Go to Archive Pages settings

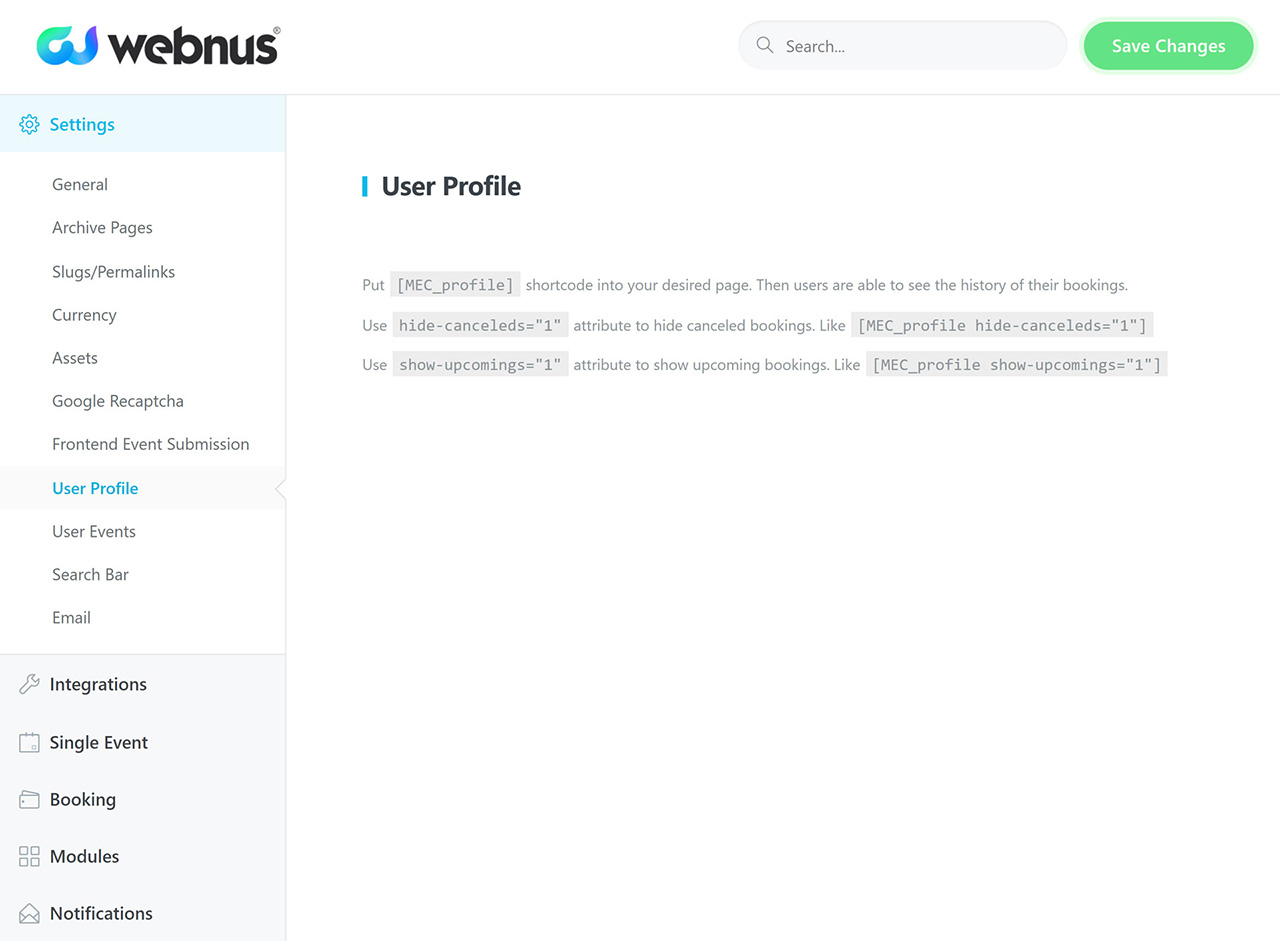[x=102, y=228]
